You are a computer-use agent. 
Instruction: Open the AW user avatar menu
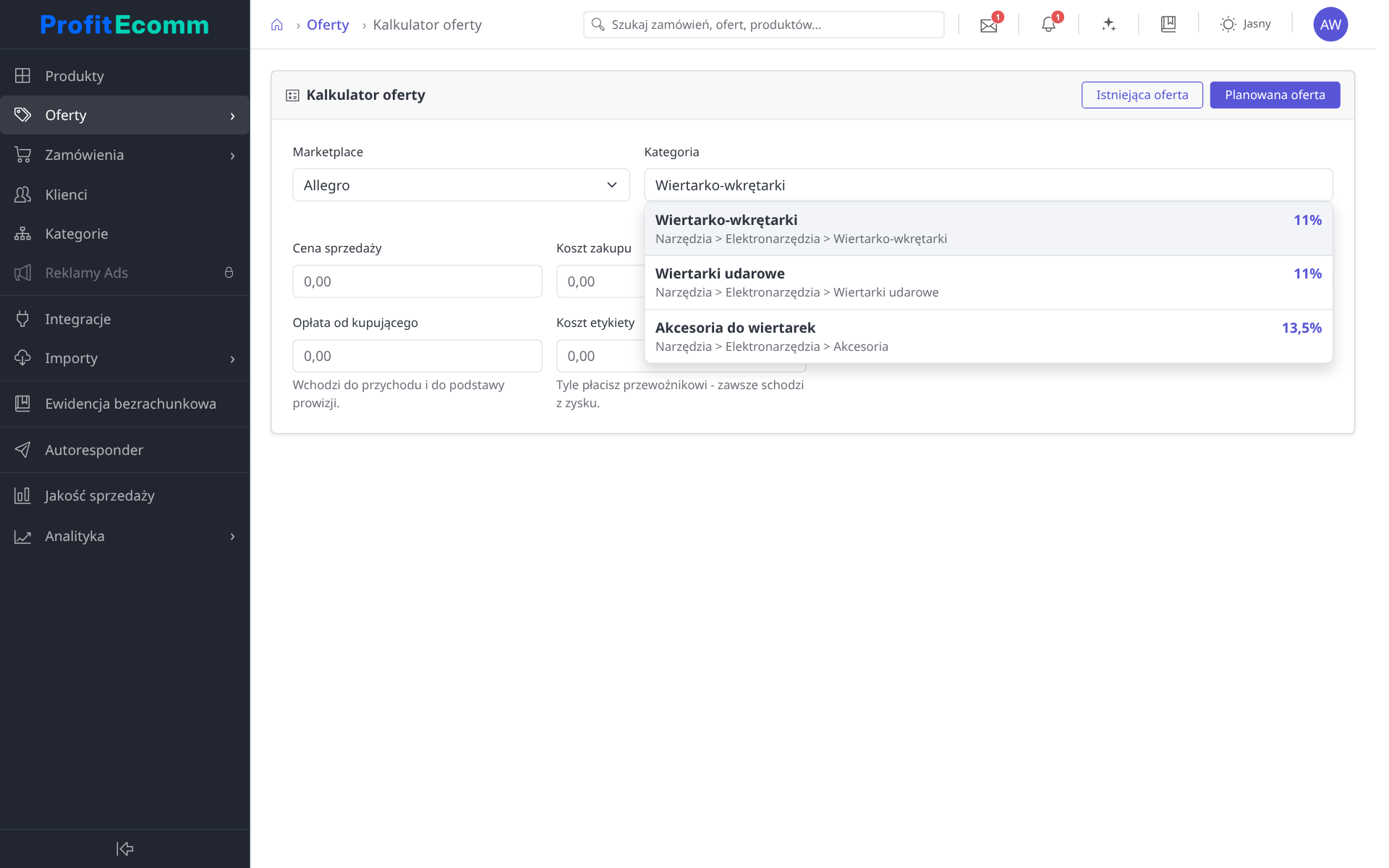1330,25
